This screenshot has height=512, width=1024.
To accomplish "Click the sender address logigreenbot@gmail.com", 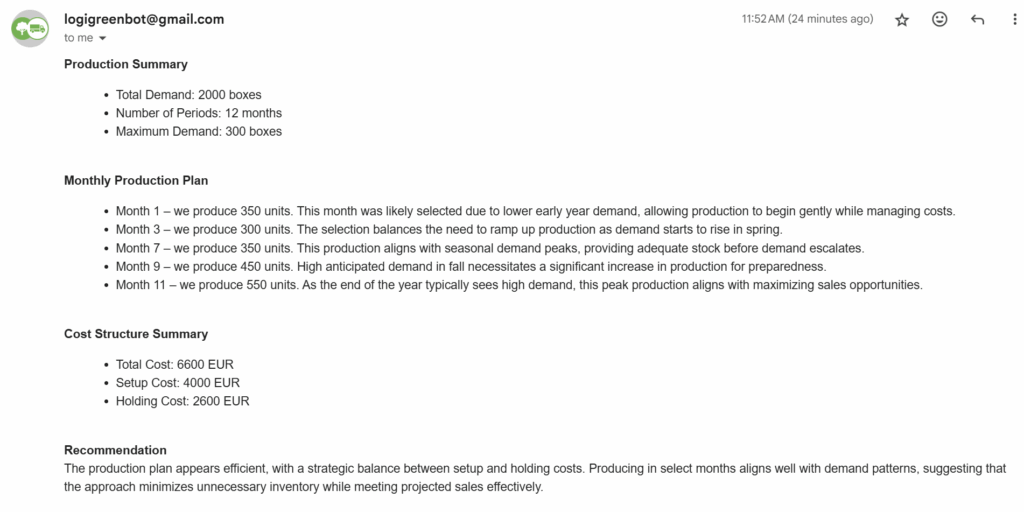I will [x=144, y=19].
